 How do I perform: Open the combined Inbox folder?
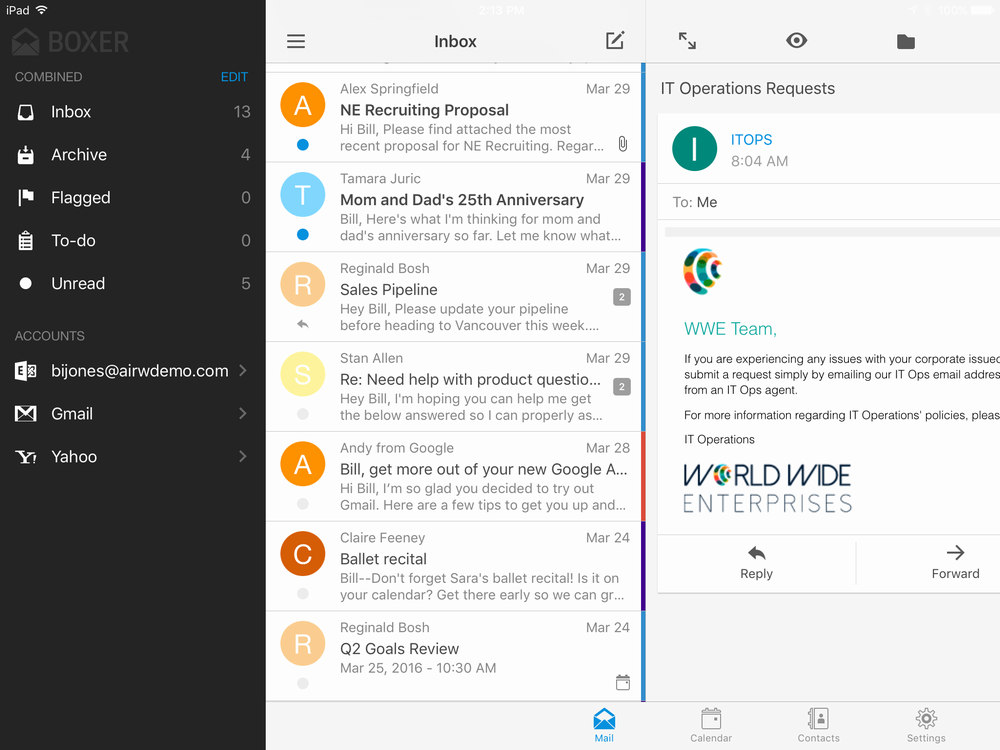click(133, 112)
